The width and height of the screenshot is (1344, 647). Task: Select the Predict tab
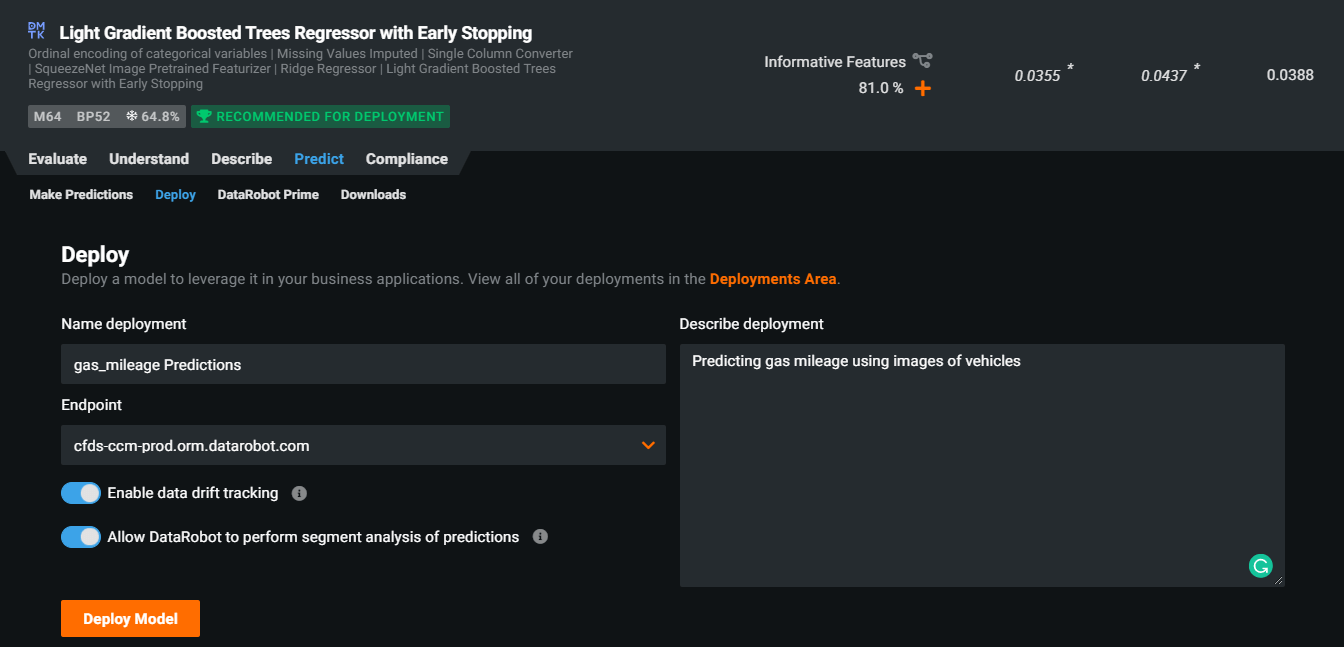click(319, 159)
